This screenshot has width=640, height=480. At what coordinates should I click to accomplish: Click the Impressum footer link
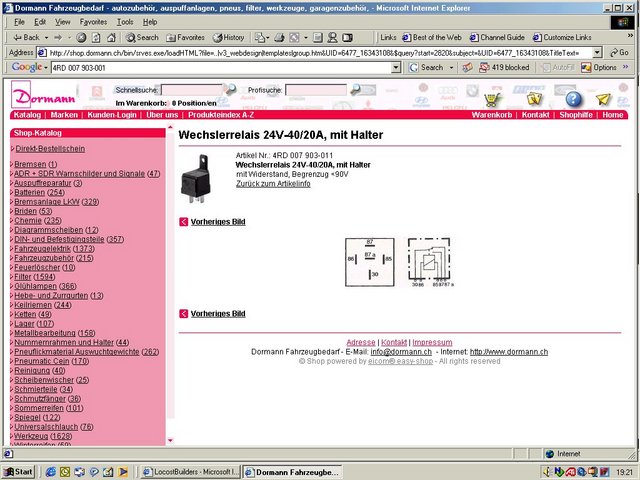point(432,343)
